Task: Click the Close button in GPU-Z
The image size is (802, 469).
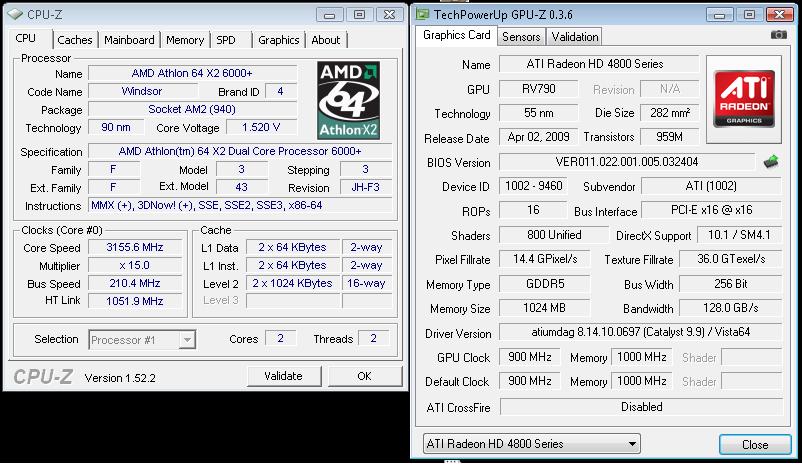Action: coord(755,444)
